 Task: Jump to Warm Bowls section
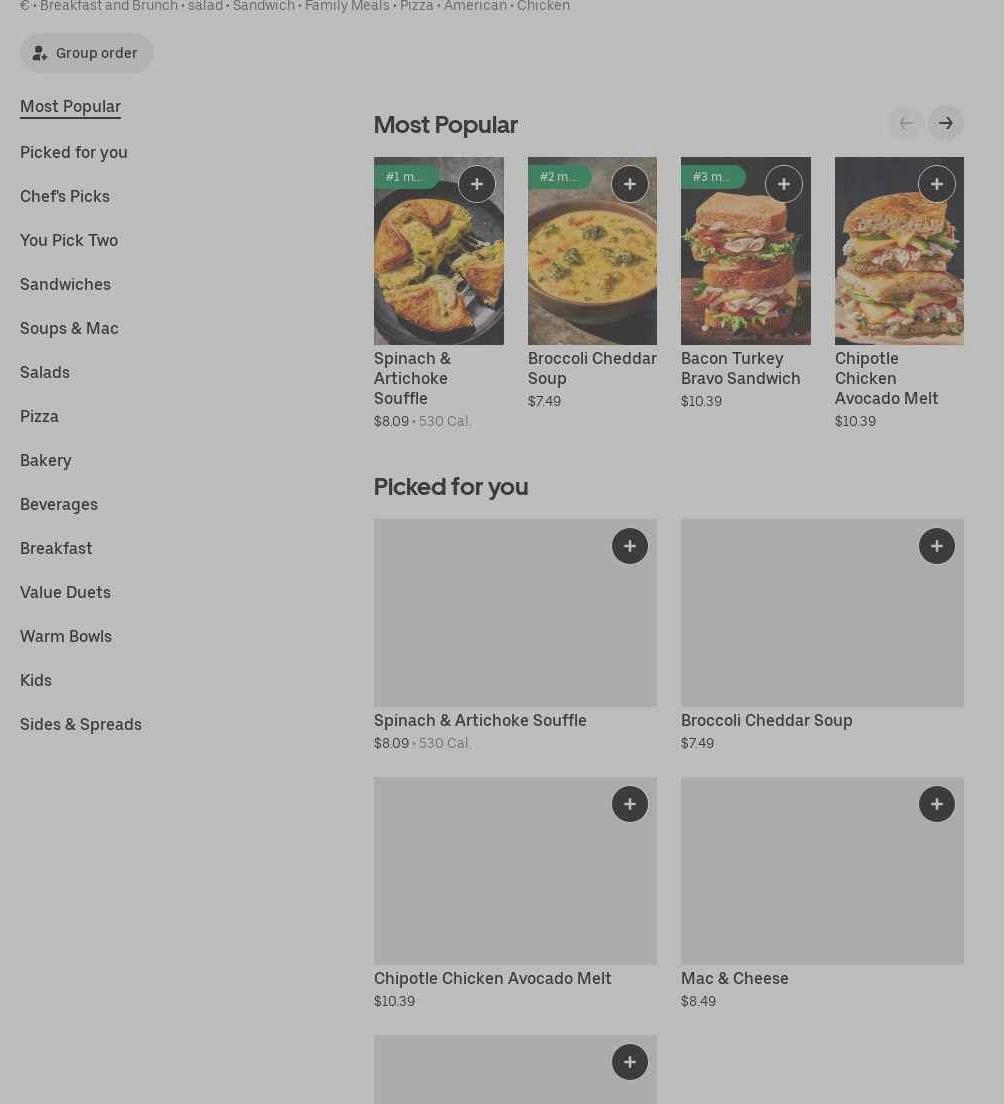[66, 636]
